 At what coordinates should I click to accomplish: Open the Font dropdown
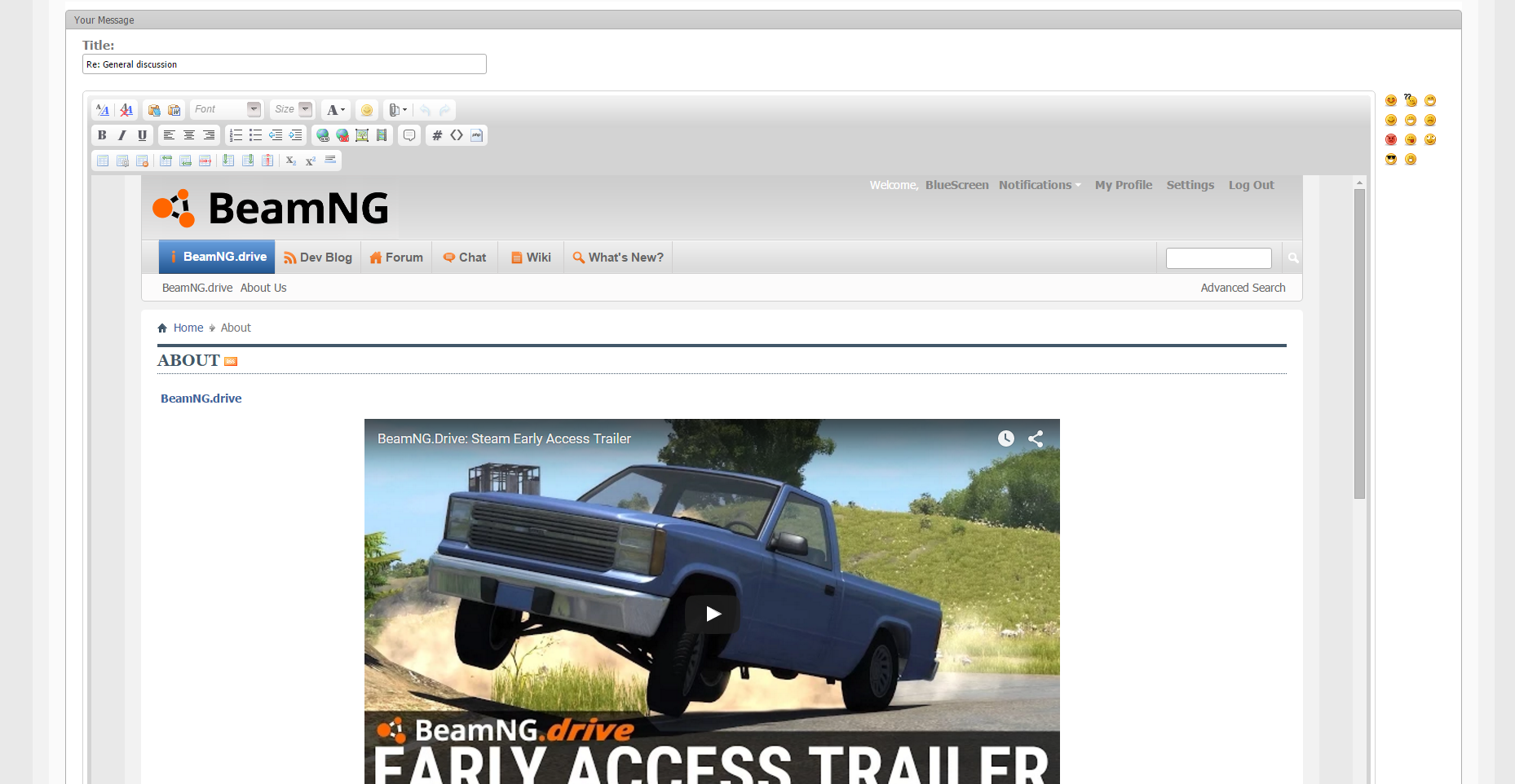click(x=227, y=109)
